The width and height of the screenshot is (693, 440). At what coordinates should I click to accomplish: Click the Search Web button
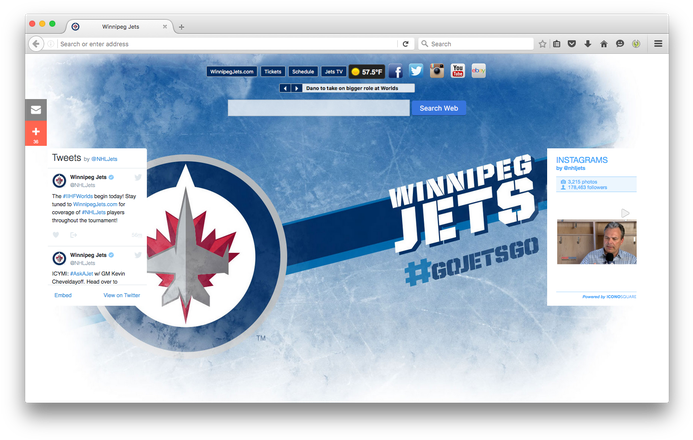[x=438, y=108]
